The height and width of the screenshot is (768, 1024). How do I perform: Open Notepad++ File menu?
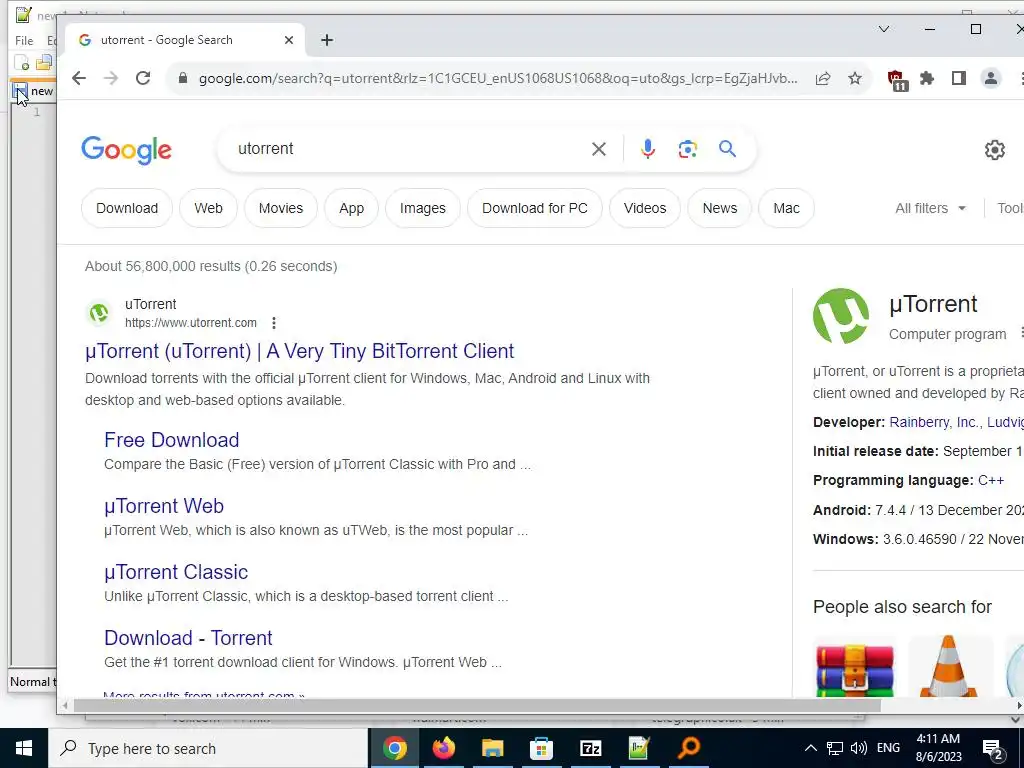[24, 40]
